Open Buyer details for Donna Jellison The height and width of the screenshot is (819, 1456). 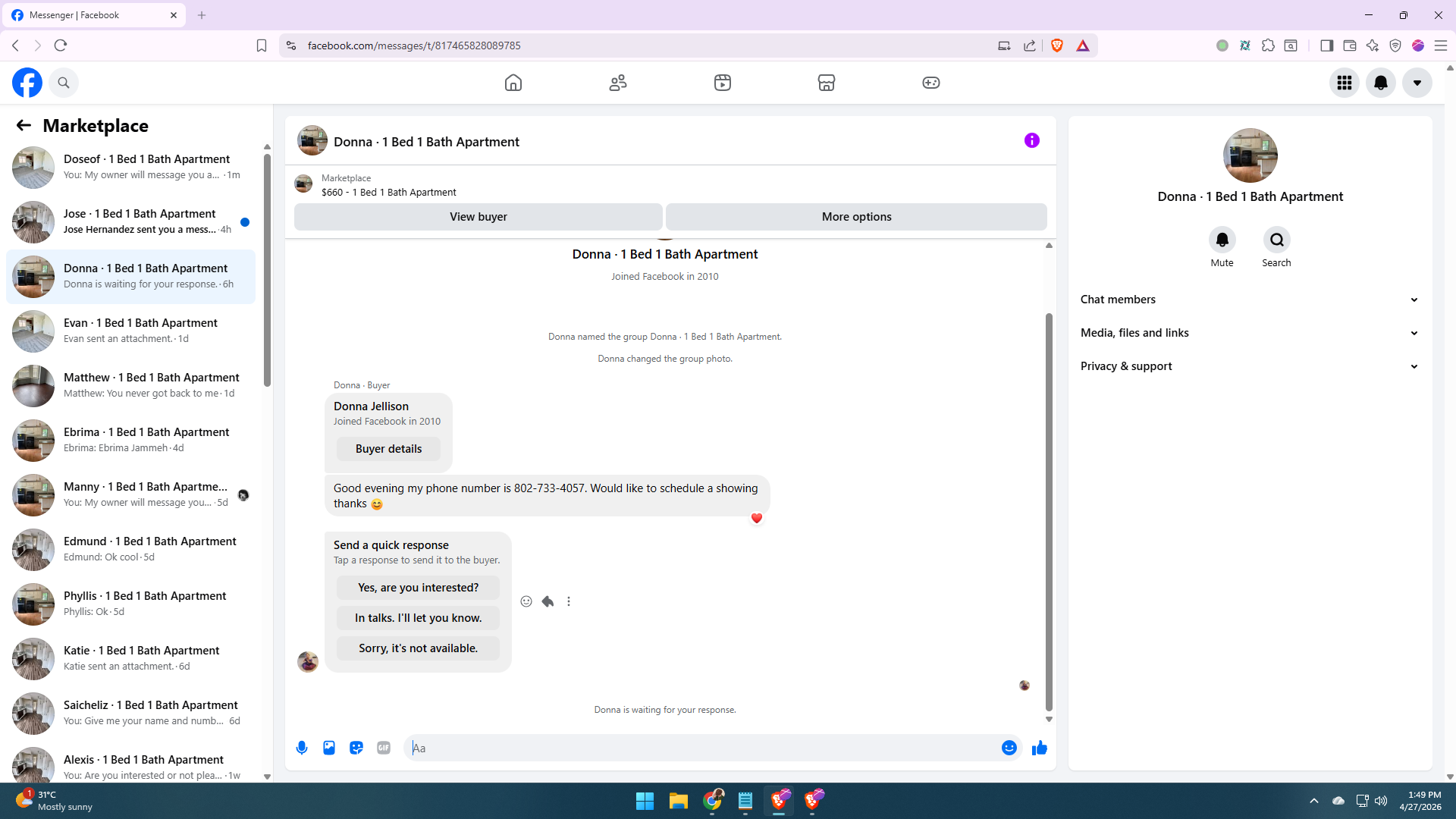tap(389, 449)
